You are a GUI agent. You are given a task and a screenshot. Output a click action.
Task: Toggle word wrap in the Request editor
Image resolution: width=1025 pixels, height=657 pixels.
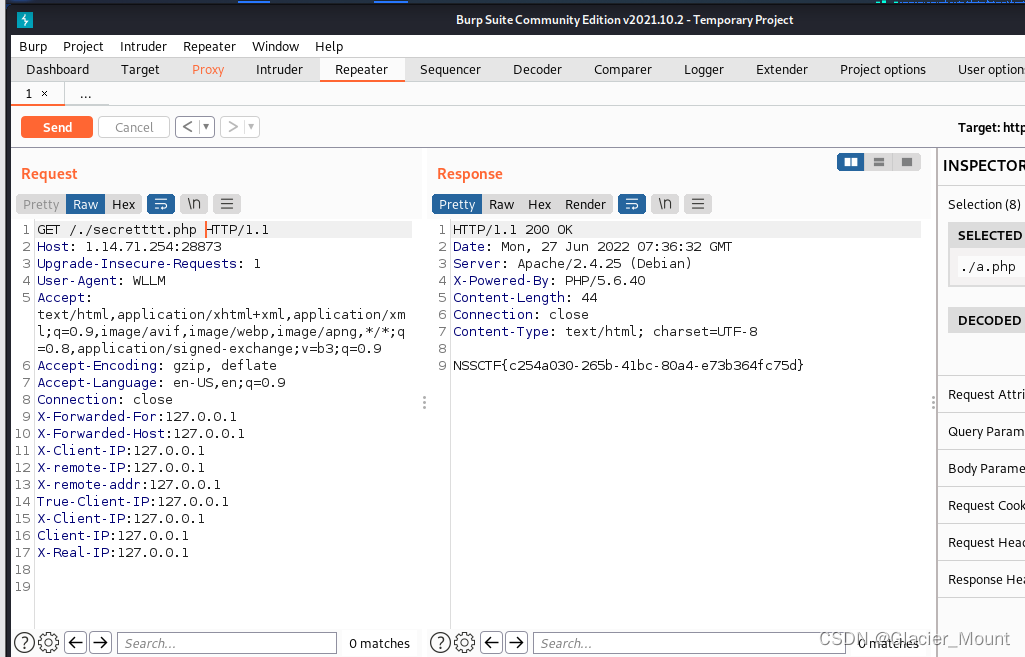coord(161,203)
